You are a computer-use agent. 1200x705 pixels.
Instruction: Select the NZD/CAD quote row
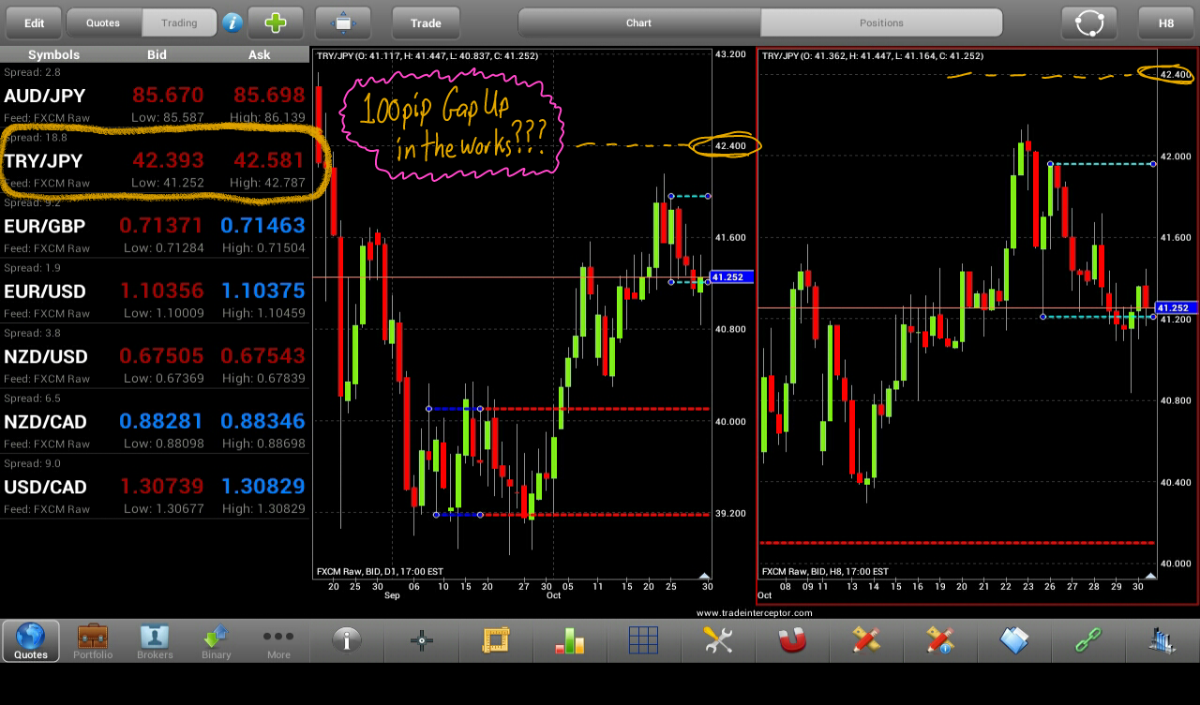[x=155, y=420]
